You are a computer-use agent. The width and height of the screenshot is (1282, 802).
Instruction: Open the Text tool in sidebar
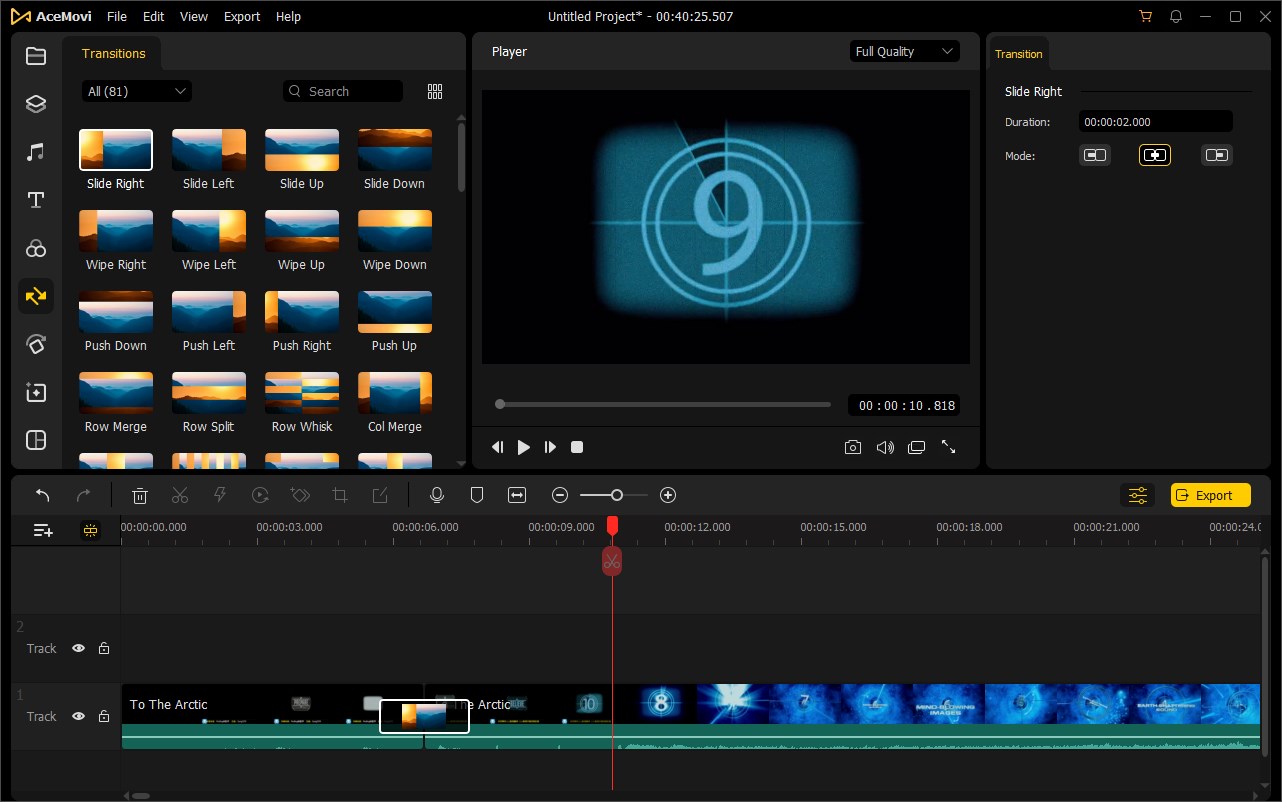tap(36, 200)
